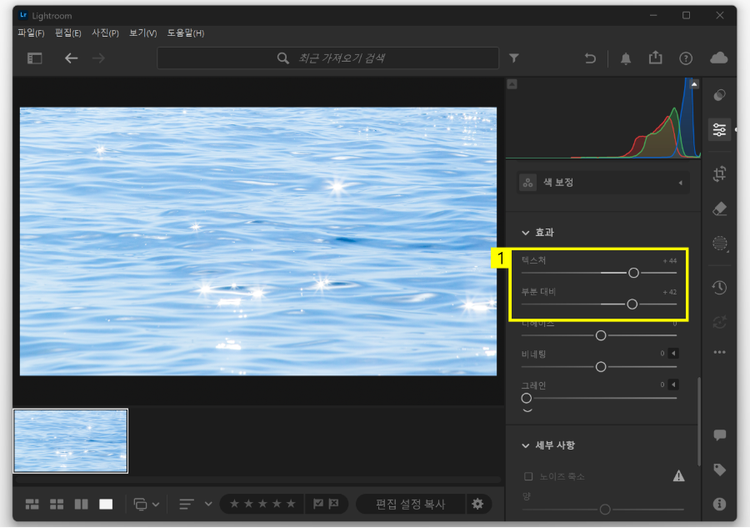Viewport: 750px width, 528px height.
Task: Adjust the 부분 대비 slider handle
Action: point(632,304)
